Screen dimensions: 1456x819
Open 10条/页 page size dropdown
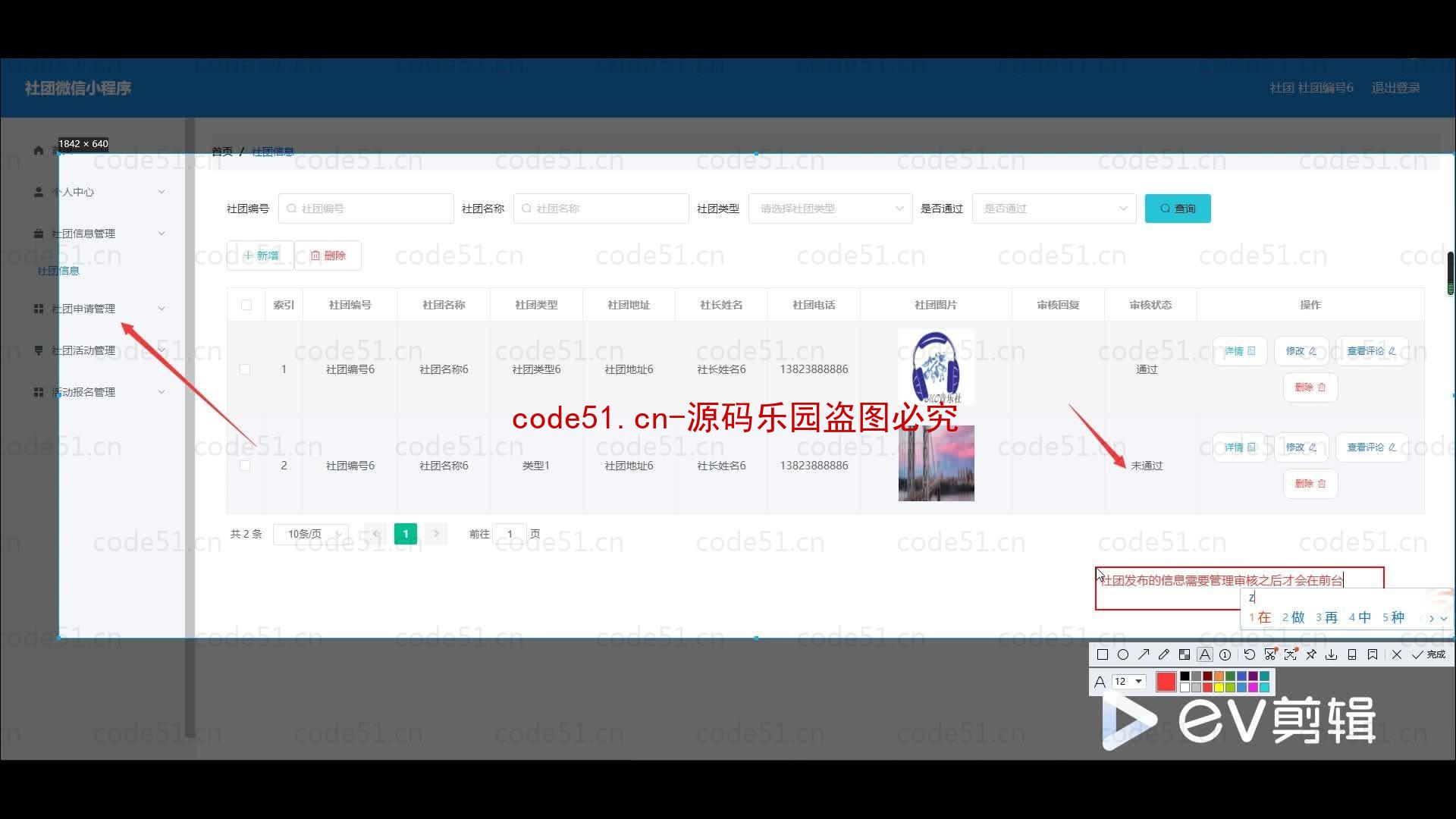coord(311,534)
